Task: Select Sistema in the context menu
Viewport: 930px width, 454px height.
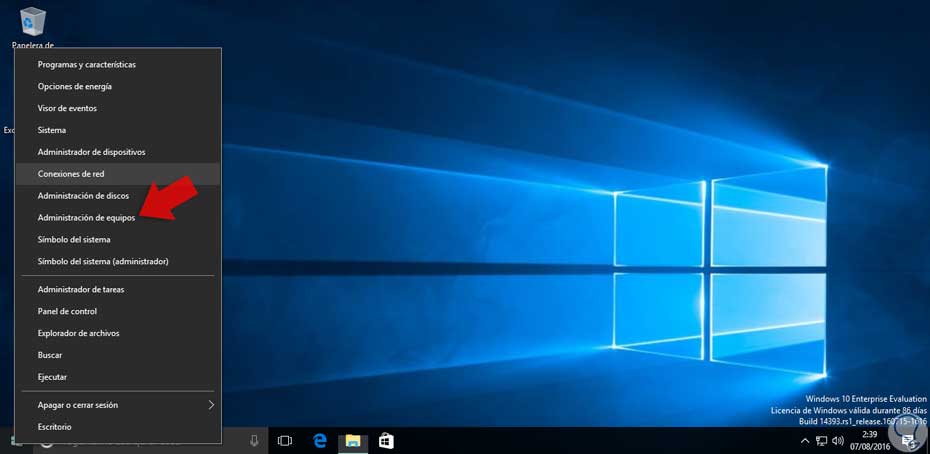Action: [117, 130]
